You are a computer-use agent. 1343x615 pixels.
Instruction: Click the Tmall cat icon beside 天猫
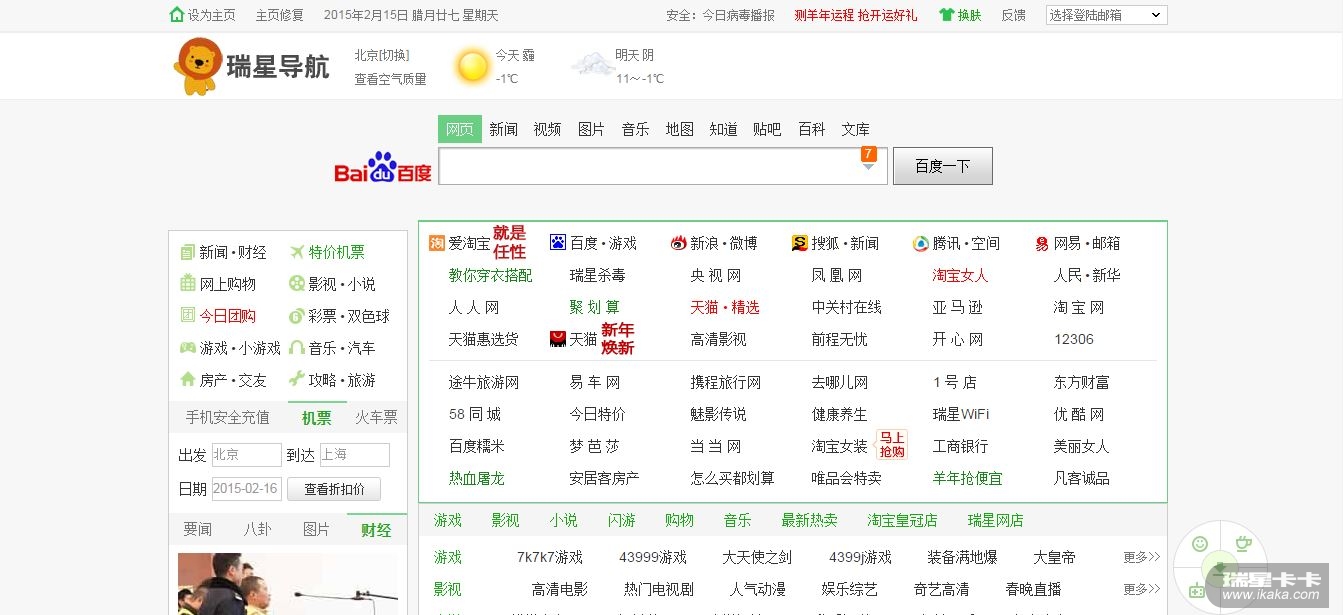[x=558, y=339]
